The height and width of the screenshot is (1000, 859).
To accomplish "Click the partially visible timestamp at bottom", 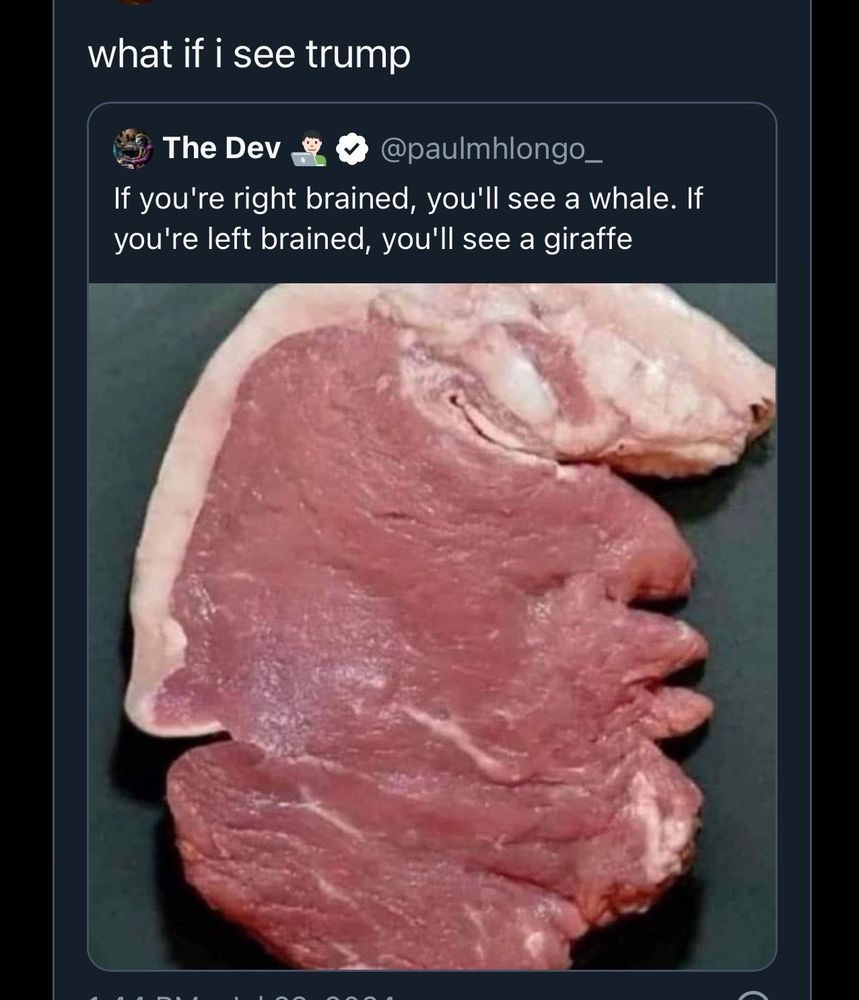I will (x=241, y=996).
